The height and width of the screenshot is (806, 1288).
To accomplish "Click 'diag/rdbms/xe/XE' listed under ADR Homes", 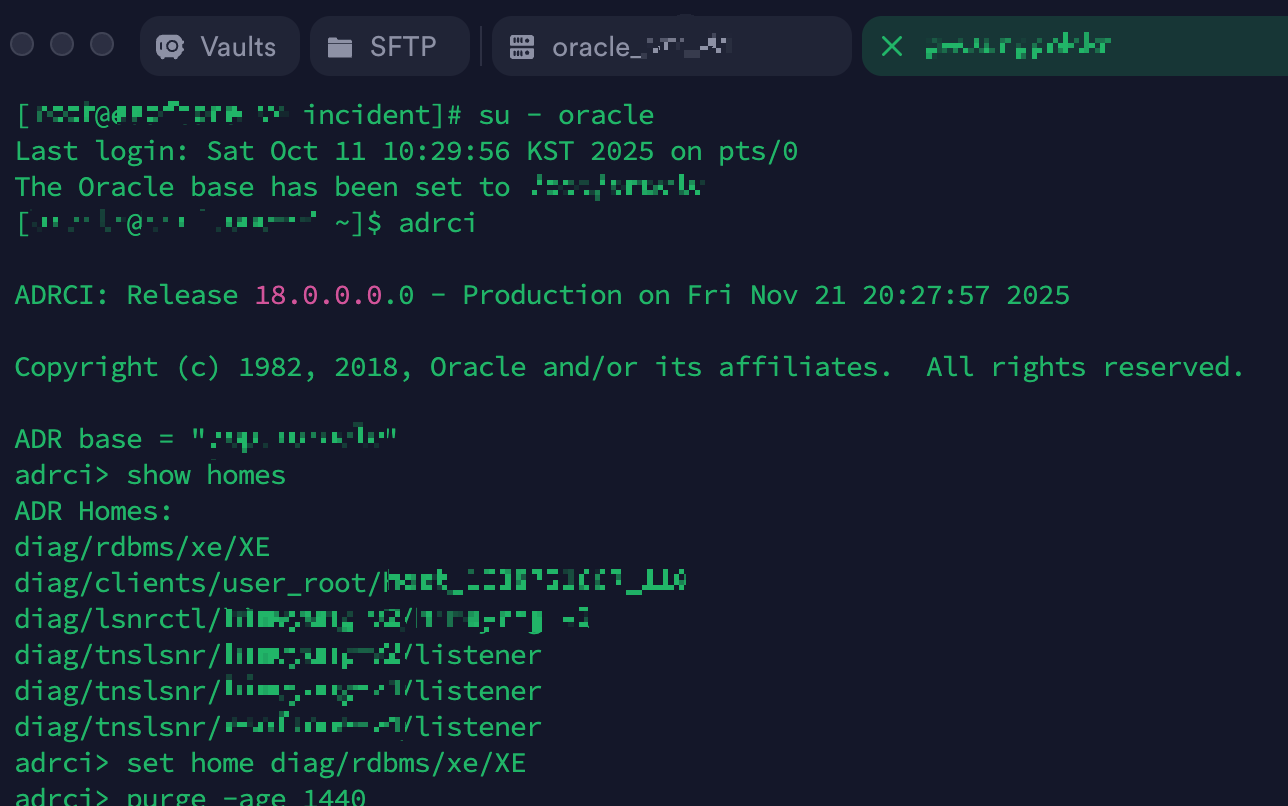I will pyautogui.click(x=142, y=547).
